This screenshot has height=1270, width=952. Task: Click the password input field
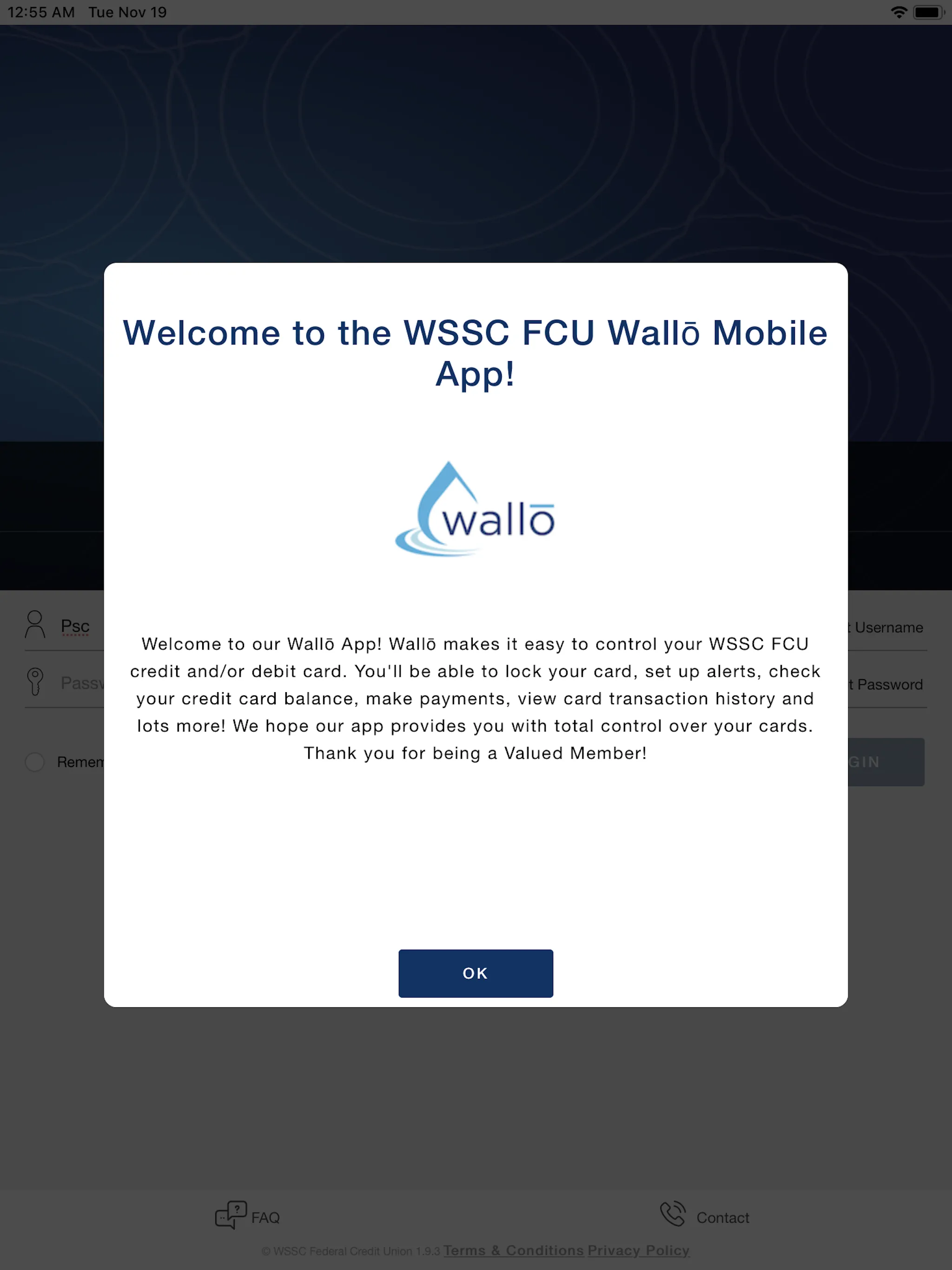pyautogui.click(x=476, y=683)
